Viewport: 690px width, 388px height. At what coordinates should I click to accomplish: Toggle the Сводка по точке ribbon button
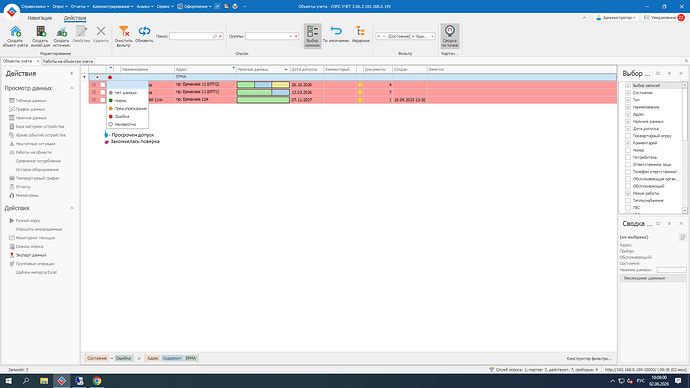[450, 36]
